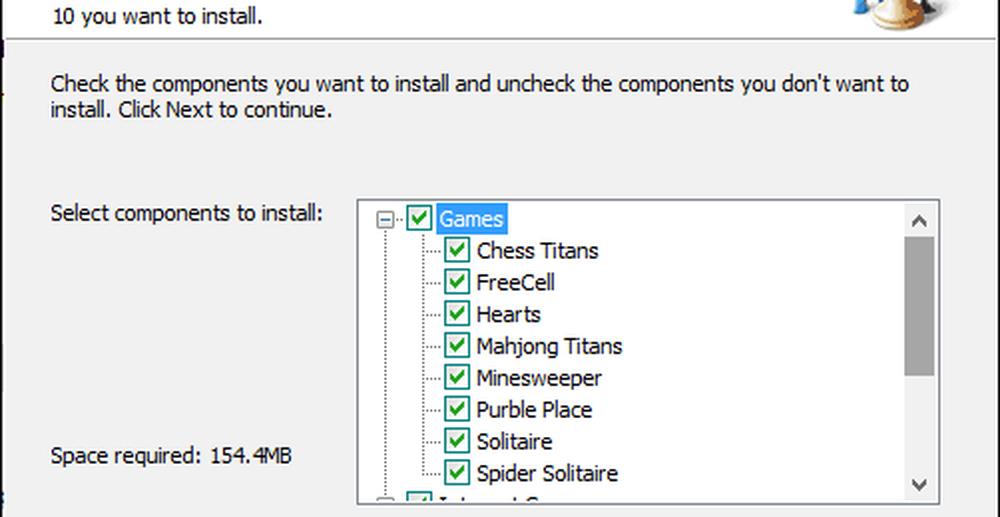
Task: Select the Minesweeper tree entry
Action: (x=538, y=378)
